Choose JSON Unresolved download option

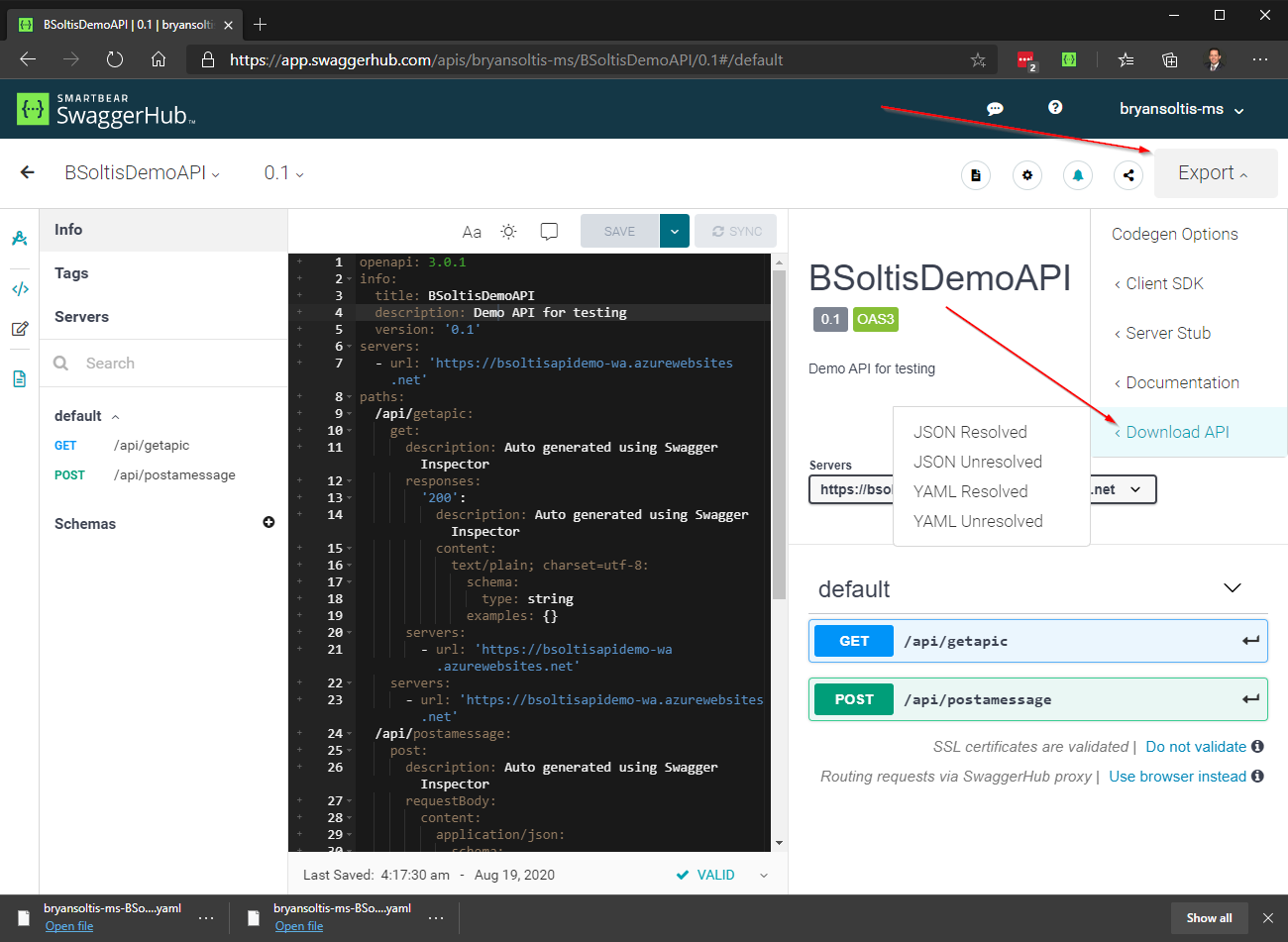click(x=978, y=462)
